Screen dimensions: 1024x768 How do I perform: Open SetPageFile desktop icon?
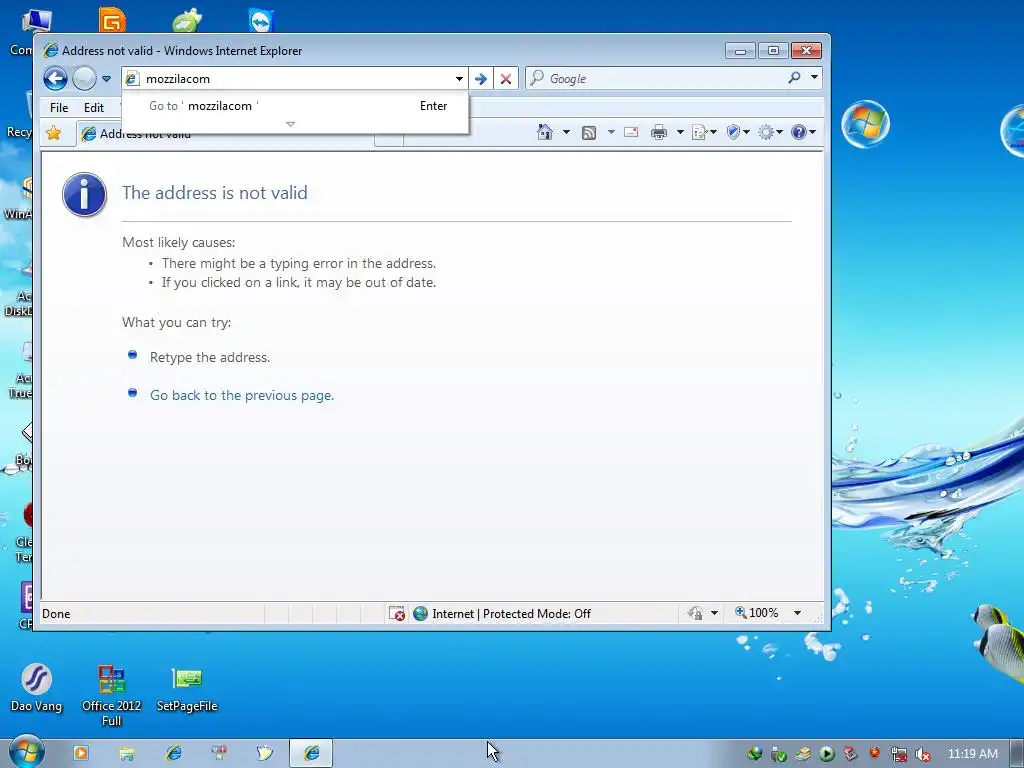coord(187,689)
